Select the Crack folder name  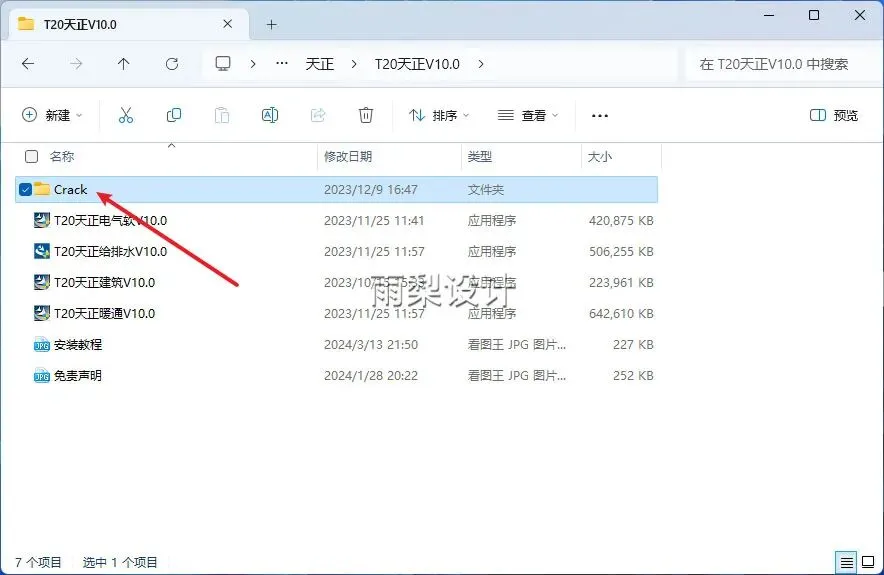[x=70, y=189]
